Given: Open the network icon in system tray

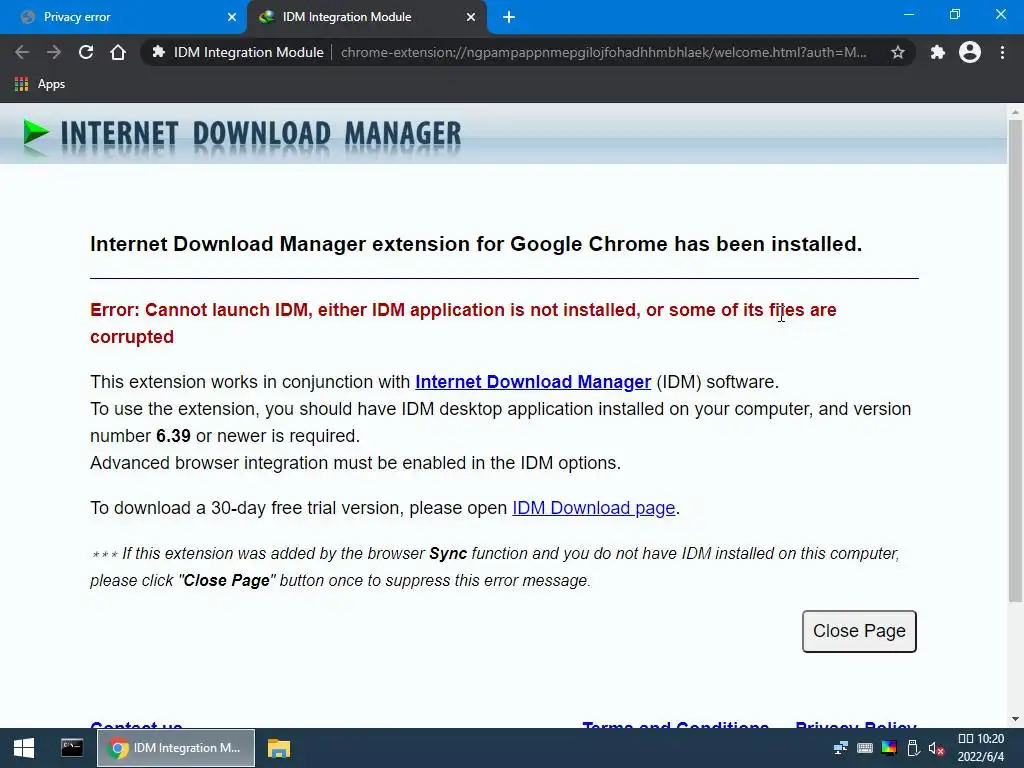Looking at the screenshot, I should point(840,748).
